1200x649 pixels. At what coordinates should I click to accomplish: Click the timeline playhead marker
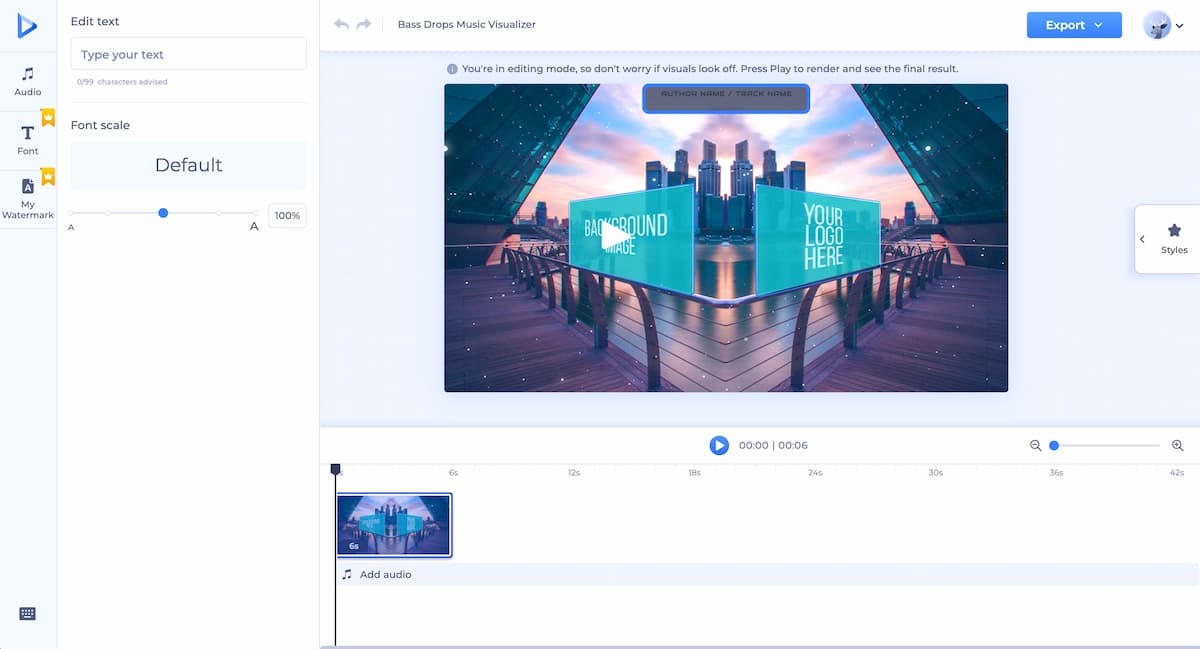335,469
